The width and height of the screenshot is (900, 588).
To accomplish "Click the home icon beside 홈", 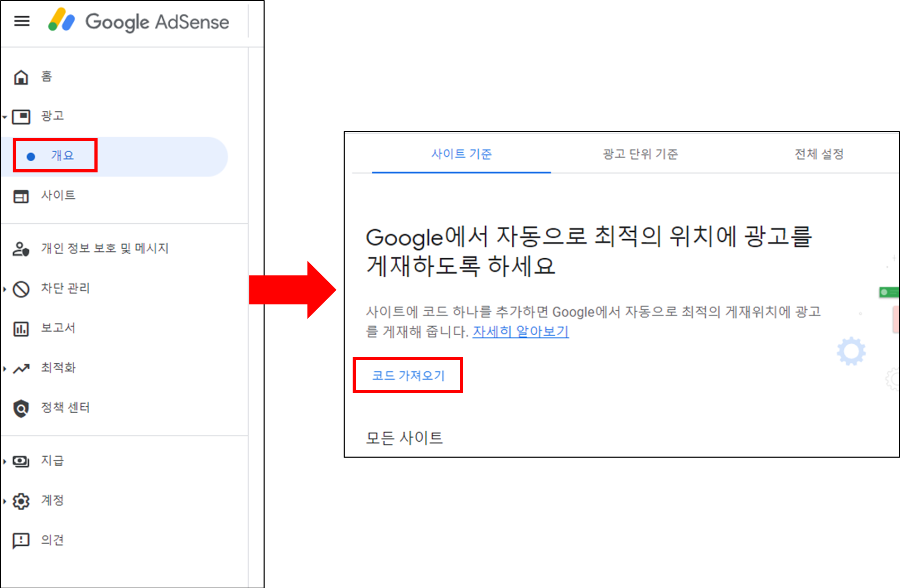I will pos(21,77).
